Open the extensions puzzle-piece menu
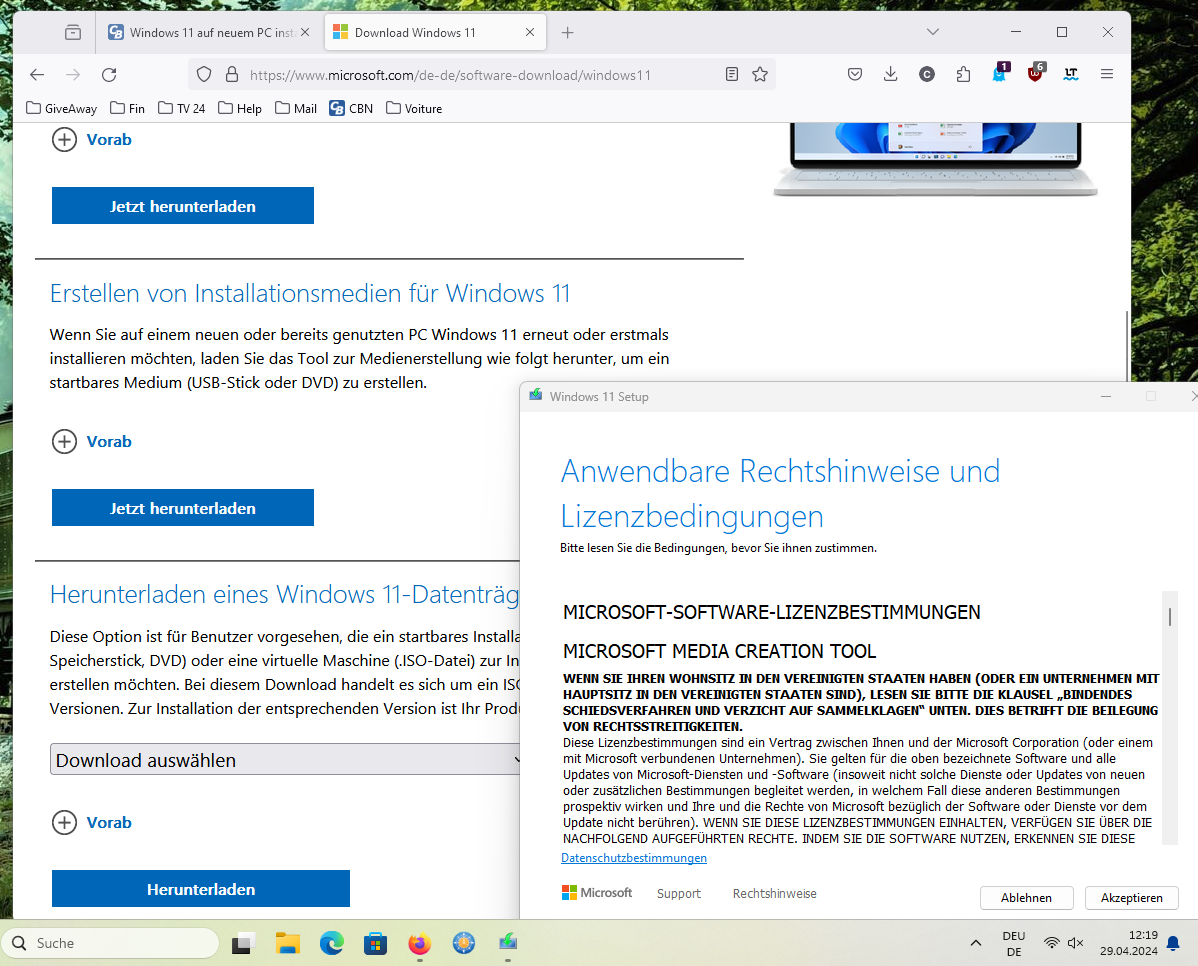Image resolution: width=1198 pixels, height=966 pixels. [963, 74]
